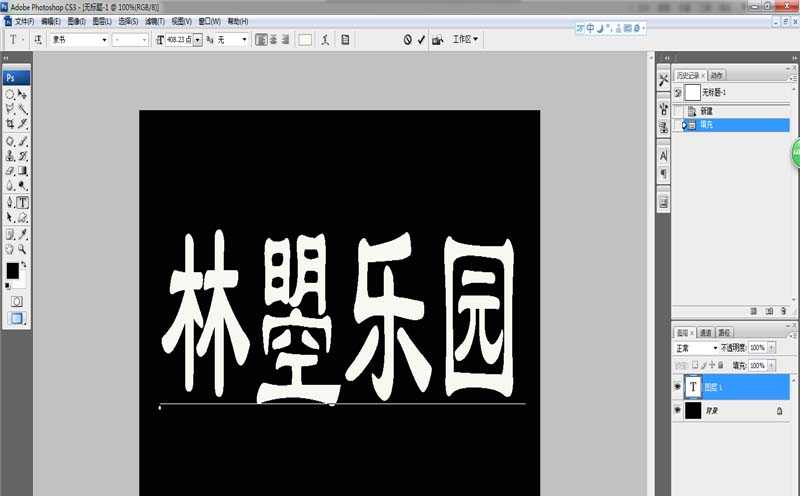Select the Clone Stamp tool
Viewport: 800px width, 496px height.
[10, 156]
